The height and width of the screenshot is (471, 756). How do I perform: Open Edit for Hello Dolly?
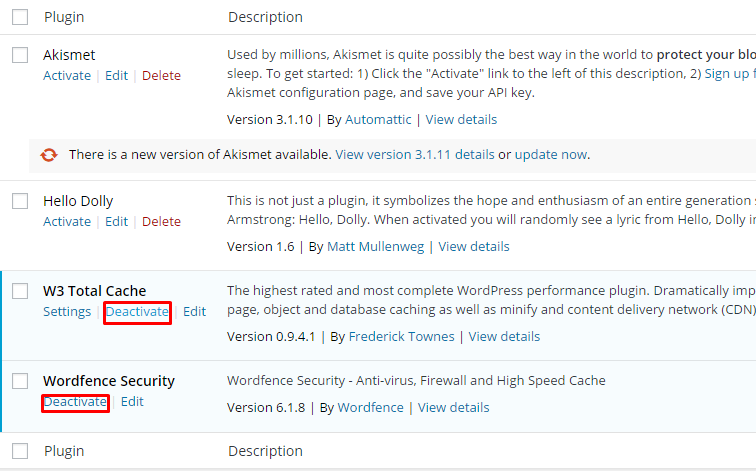point(117,222)
